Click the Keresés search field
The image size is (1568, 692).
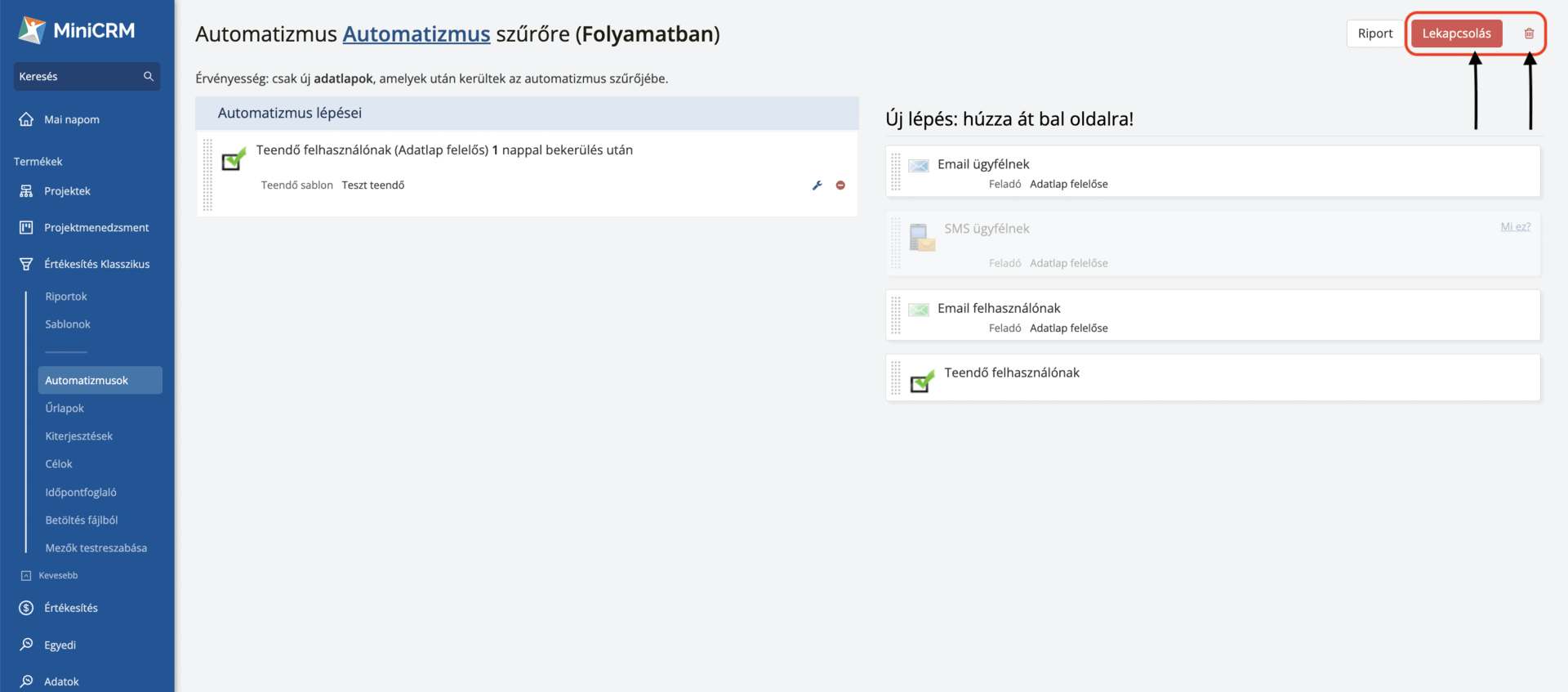coord(78,76)
